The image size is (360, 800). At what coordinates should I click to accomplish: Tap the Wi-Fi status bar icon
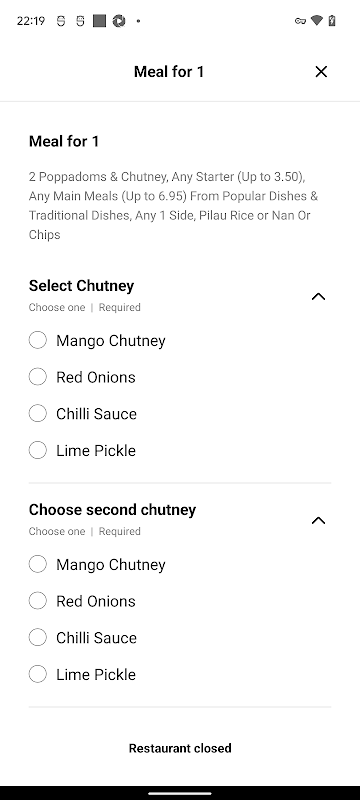click(x=317, y=21)
